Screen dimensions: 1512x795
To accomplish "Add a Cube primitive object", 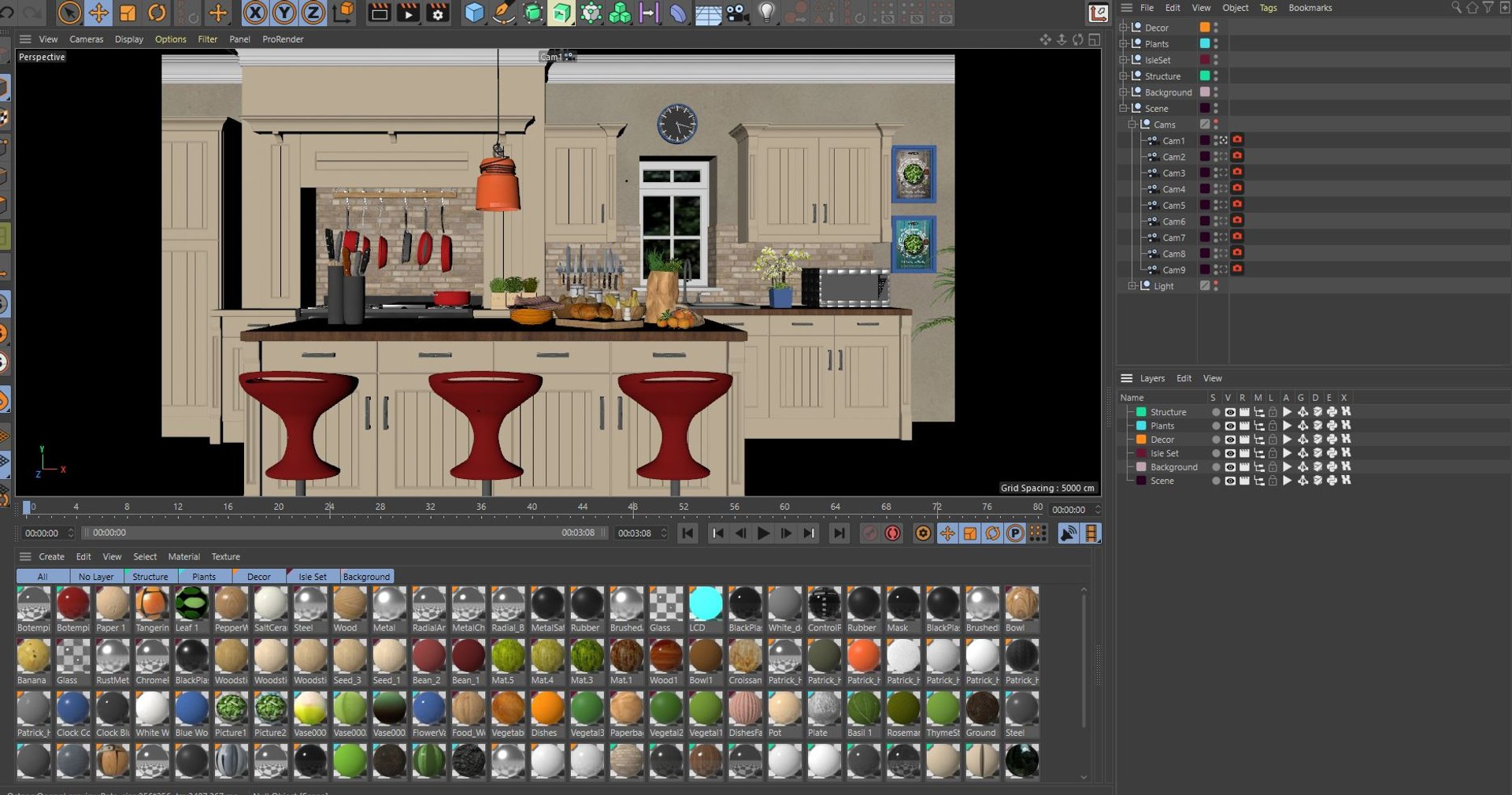I will 473,13.
